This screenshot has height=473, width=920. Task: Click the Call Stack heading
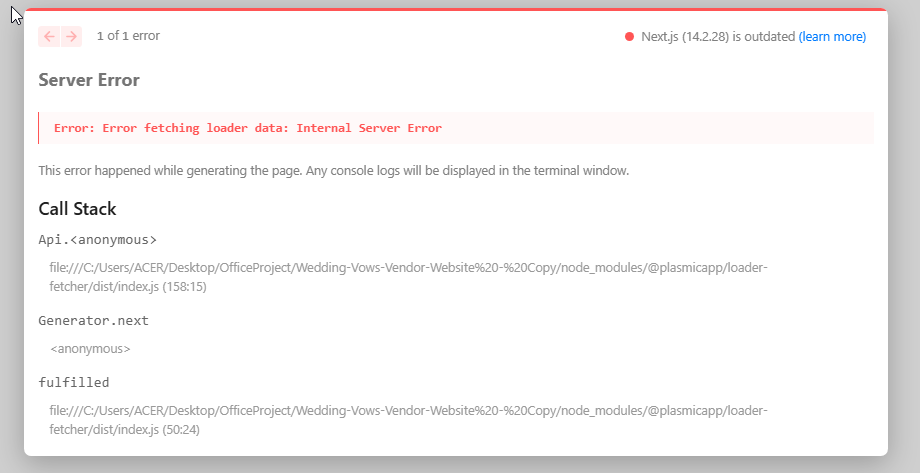[77, 209]
